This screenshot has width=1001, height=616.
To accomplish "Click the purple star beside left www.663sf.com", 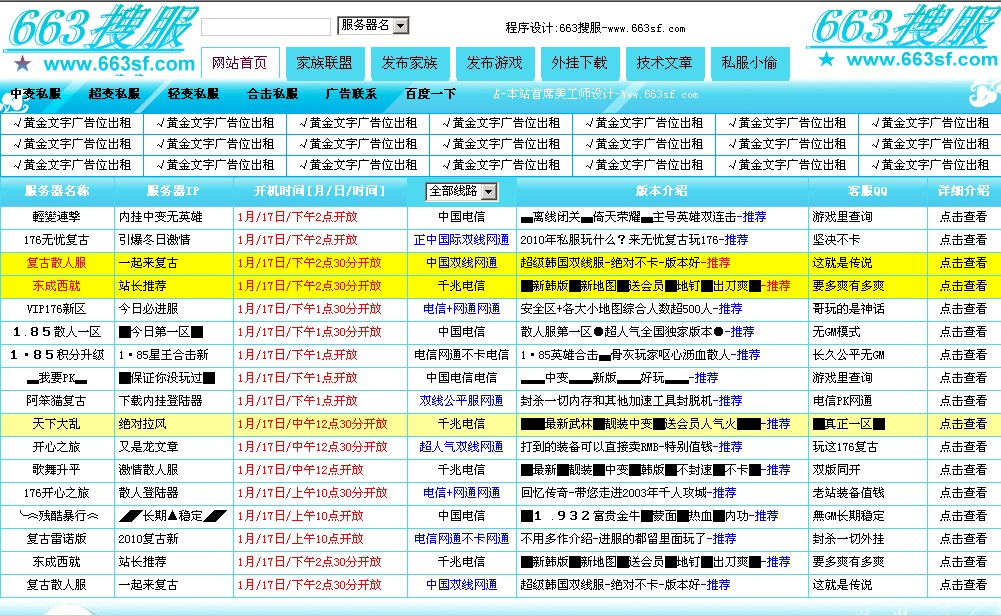I will tap(22, 64).
